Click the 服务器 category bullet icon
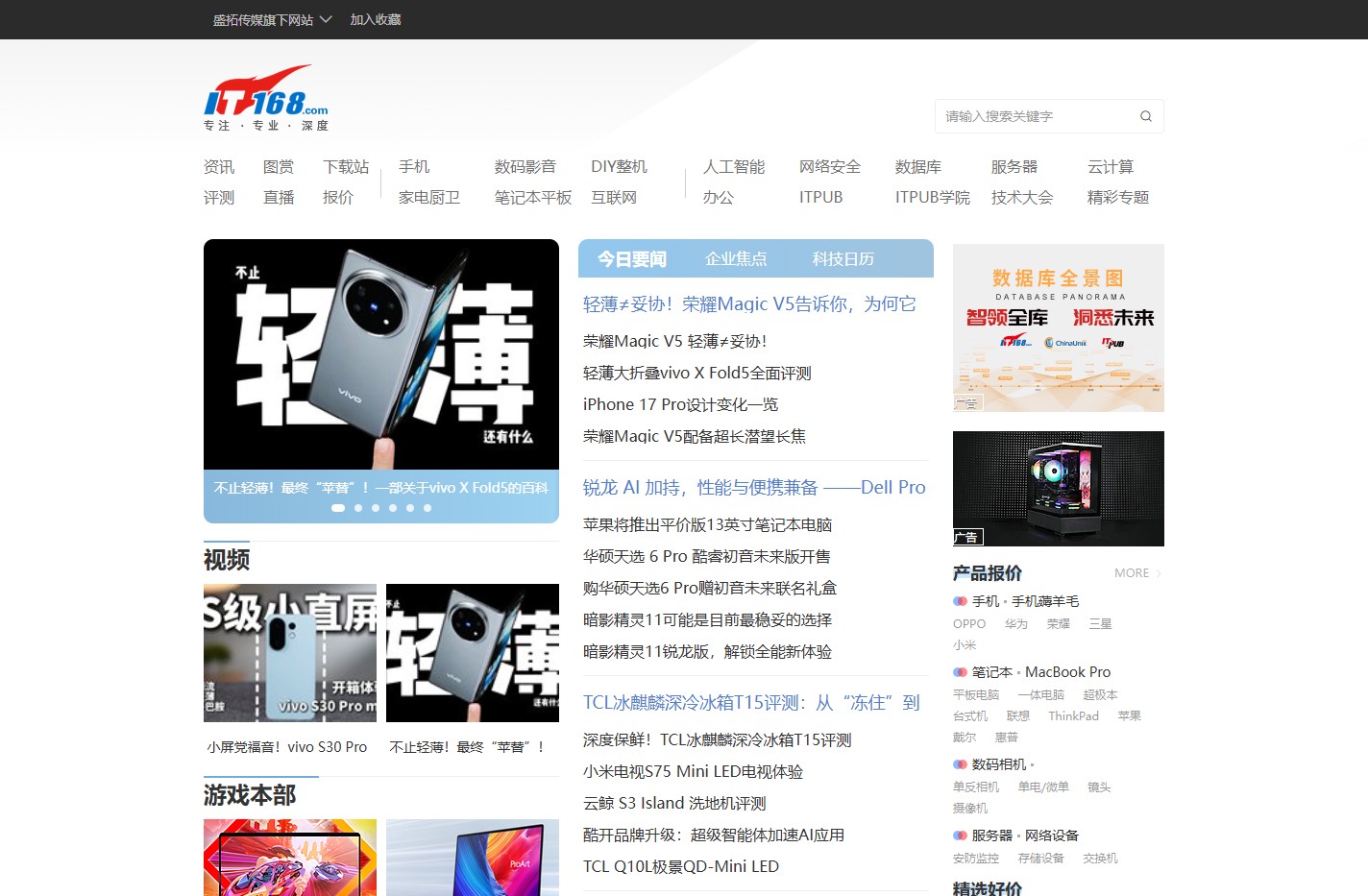The height and width of the screenshot is (896, 1368). tap(960, 835)
